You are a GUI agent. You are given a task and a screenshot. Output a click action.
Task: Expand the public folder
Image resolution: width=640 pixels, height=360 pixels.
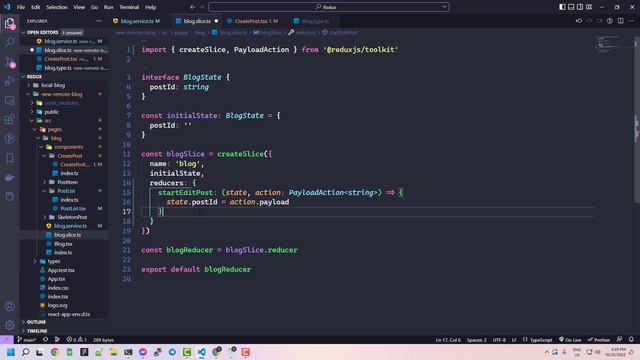pos(51,112)
